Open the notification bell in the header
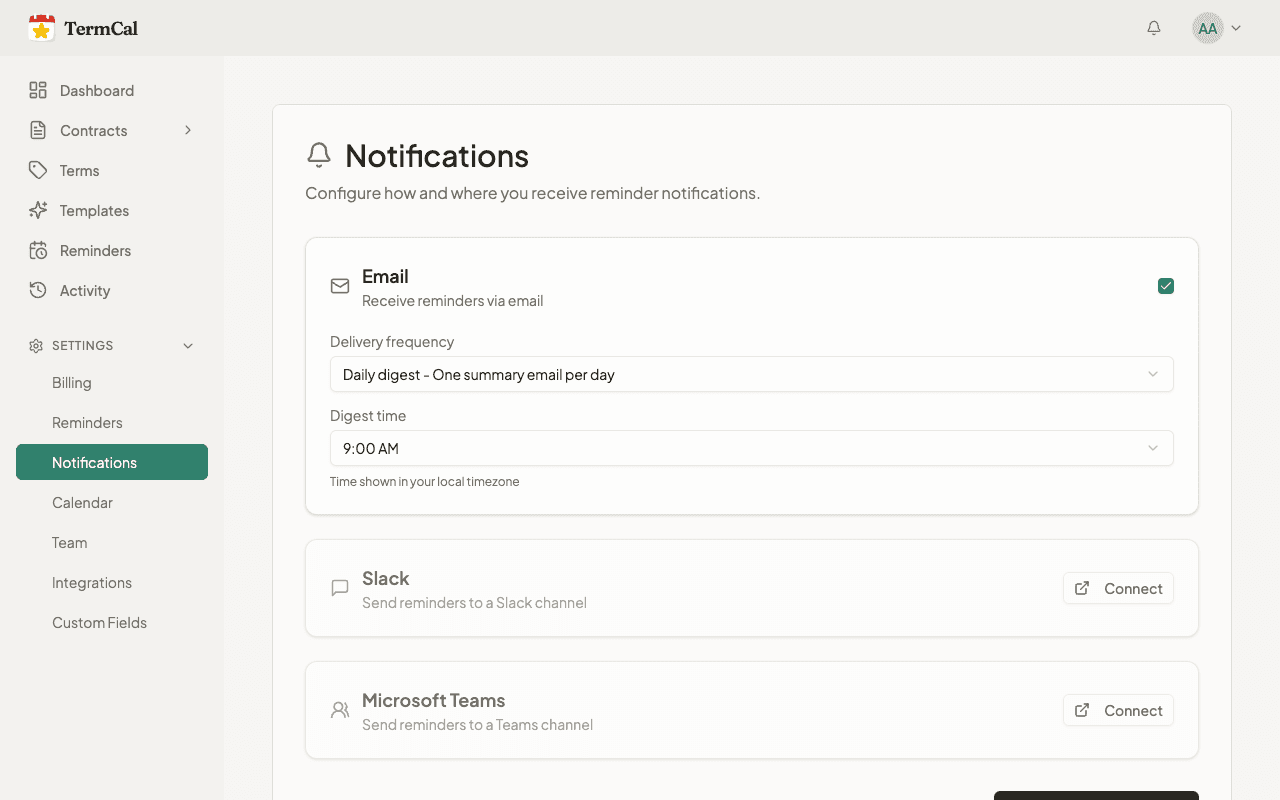Image resolution: width=1280 pixels, height=800 pixels. 1154,28
